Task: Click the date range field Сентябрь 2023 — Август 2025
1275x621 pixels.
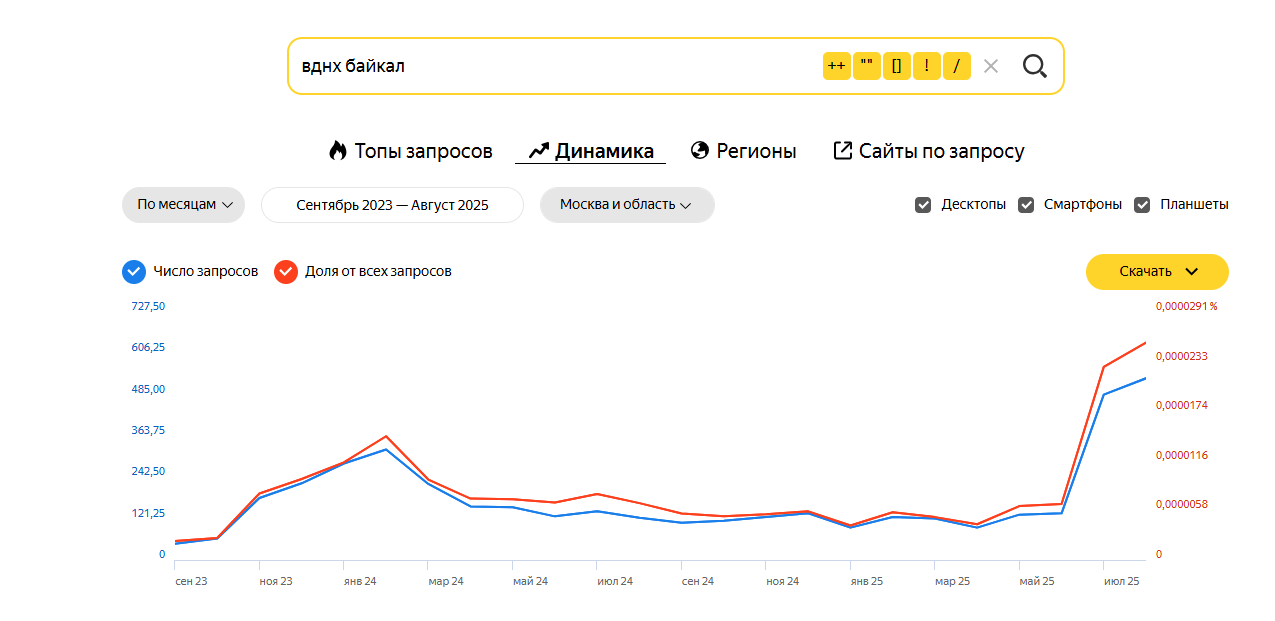Action: [392, 204]
